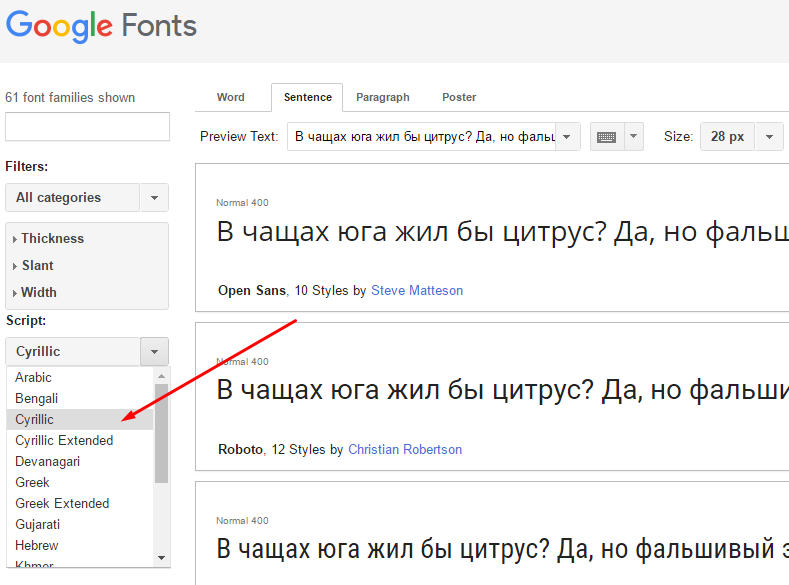Open the All categories dropdown

[x=153, y=198]
